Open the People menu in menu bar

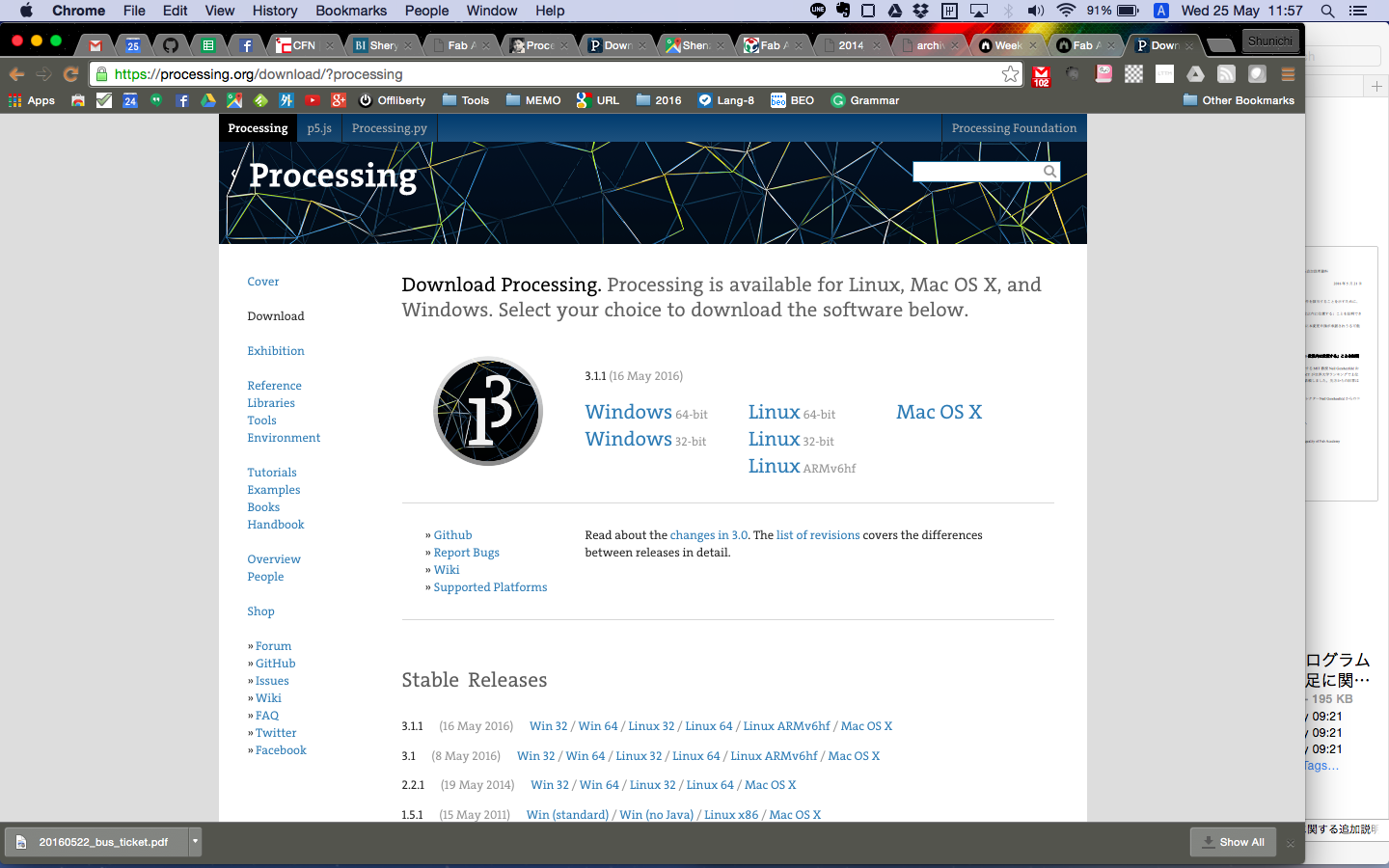coord(426,11)
